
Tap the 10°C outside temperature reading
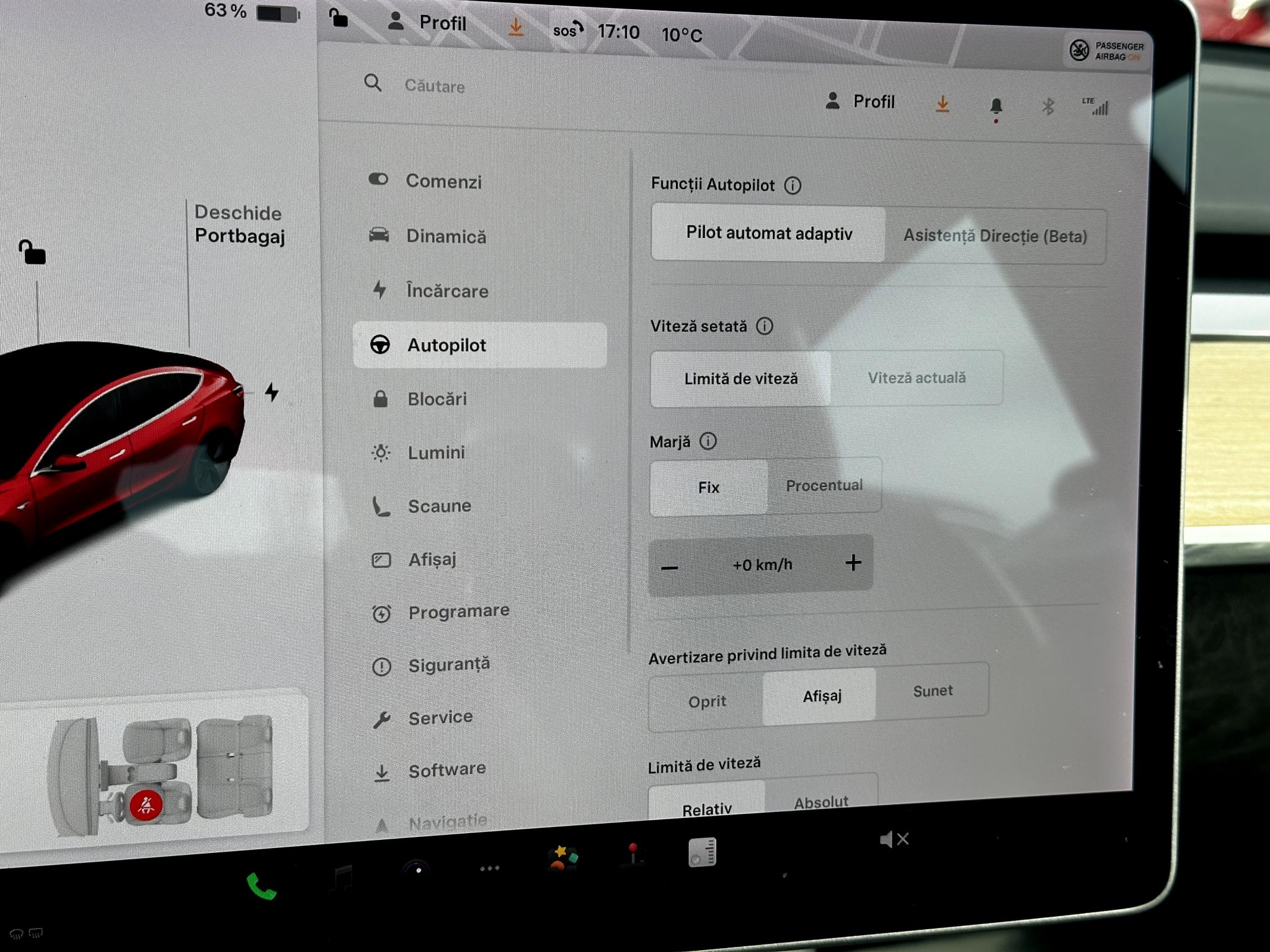point(682,35)
